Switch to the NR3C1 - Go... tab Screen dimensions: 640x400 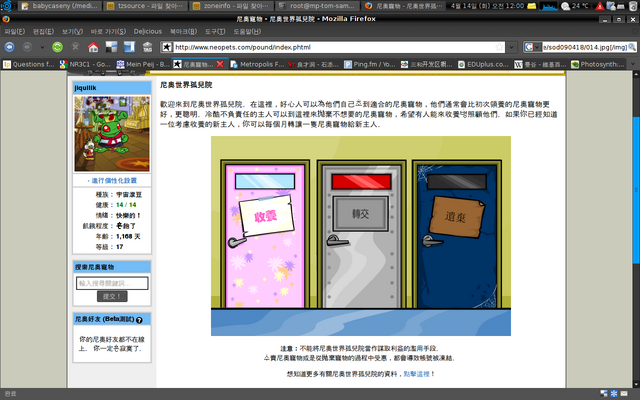85,64
